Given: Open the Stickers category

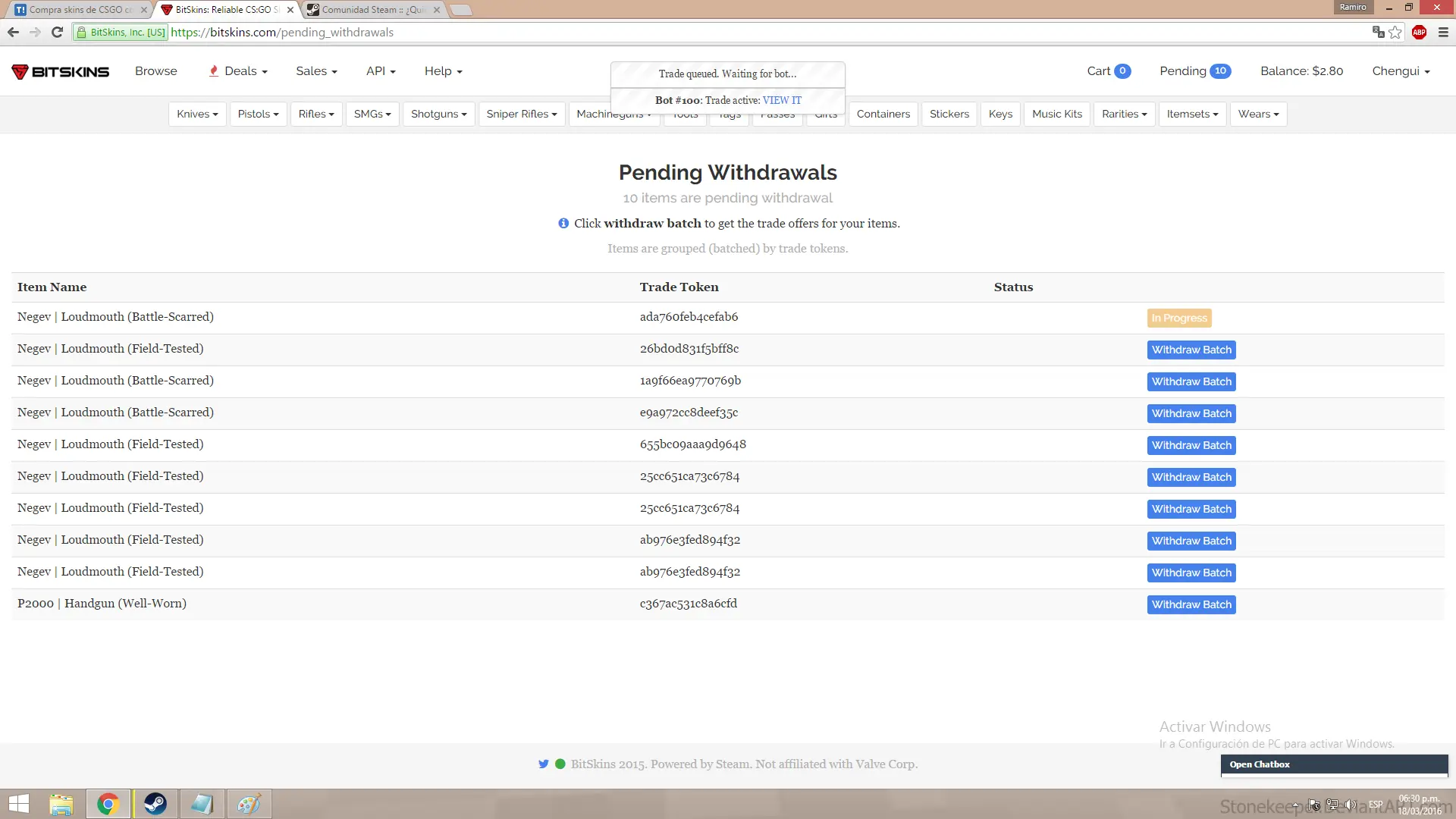Looking at the screenshot, I should coord(949,114).
